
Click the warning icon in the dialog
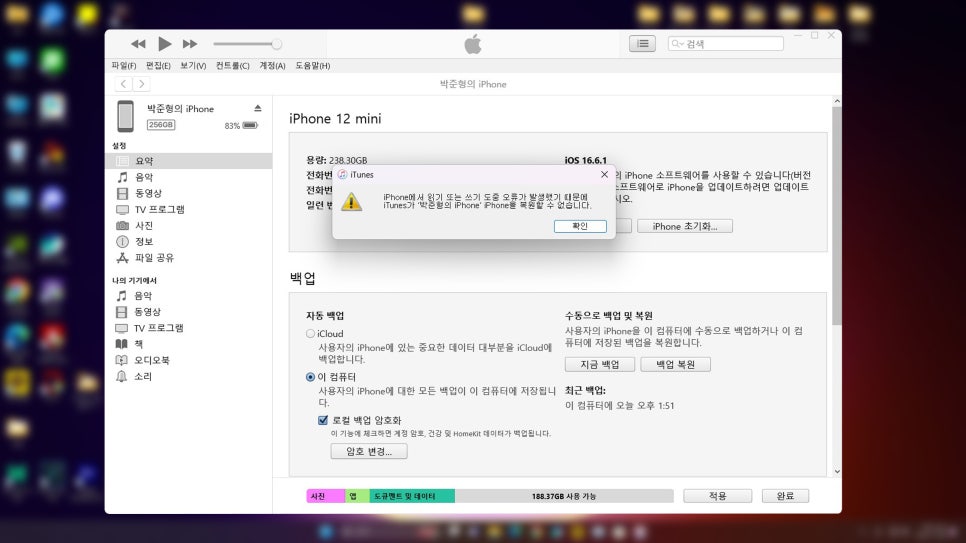click(x=351, y=202)
